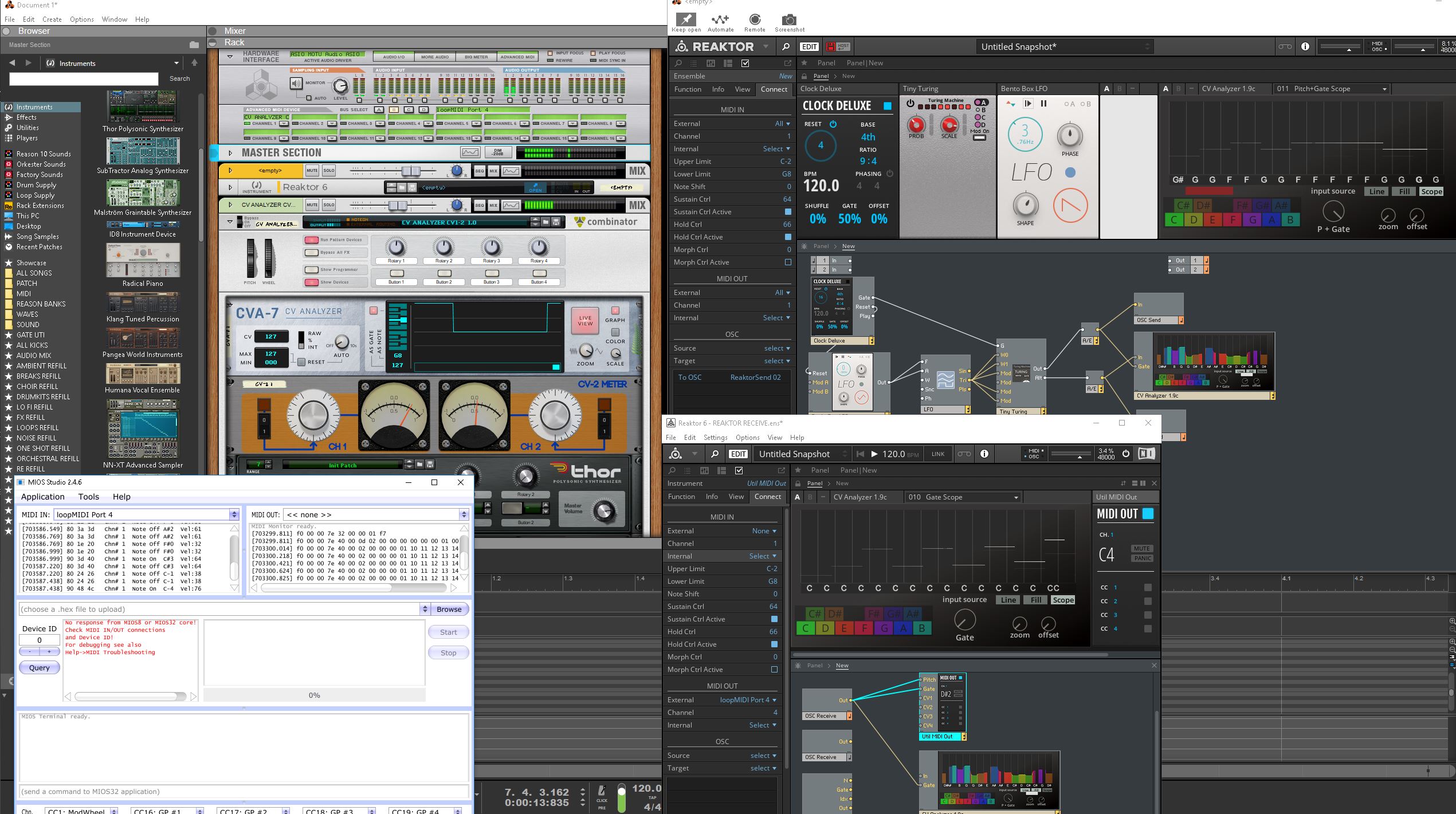Click the LINK button in Reaktor 6 standalone
The image size is (1456, 814).
938,454
